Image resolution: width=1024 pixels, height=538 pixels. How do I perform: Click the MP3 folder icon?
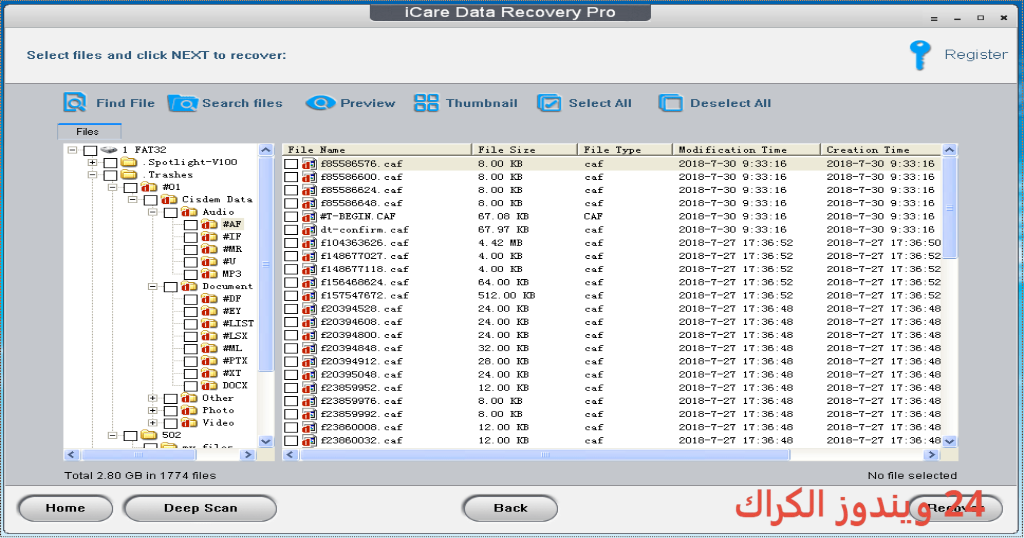click(209, 274)
